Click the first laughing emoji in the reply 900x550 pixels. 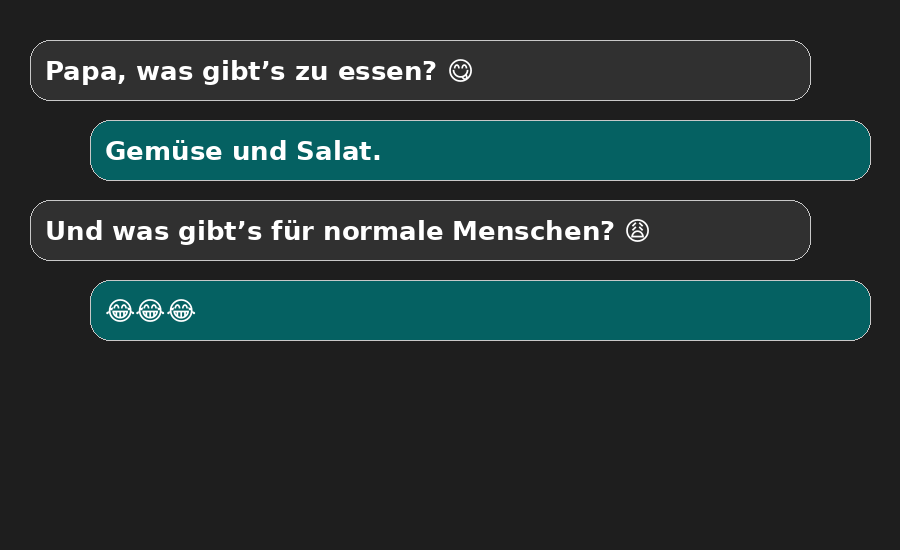[120, 311]
